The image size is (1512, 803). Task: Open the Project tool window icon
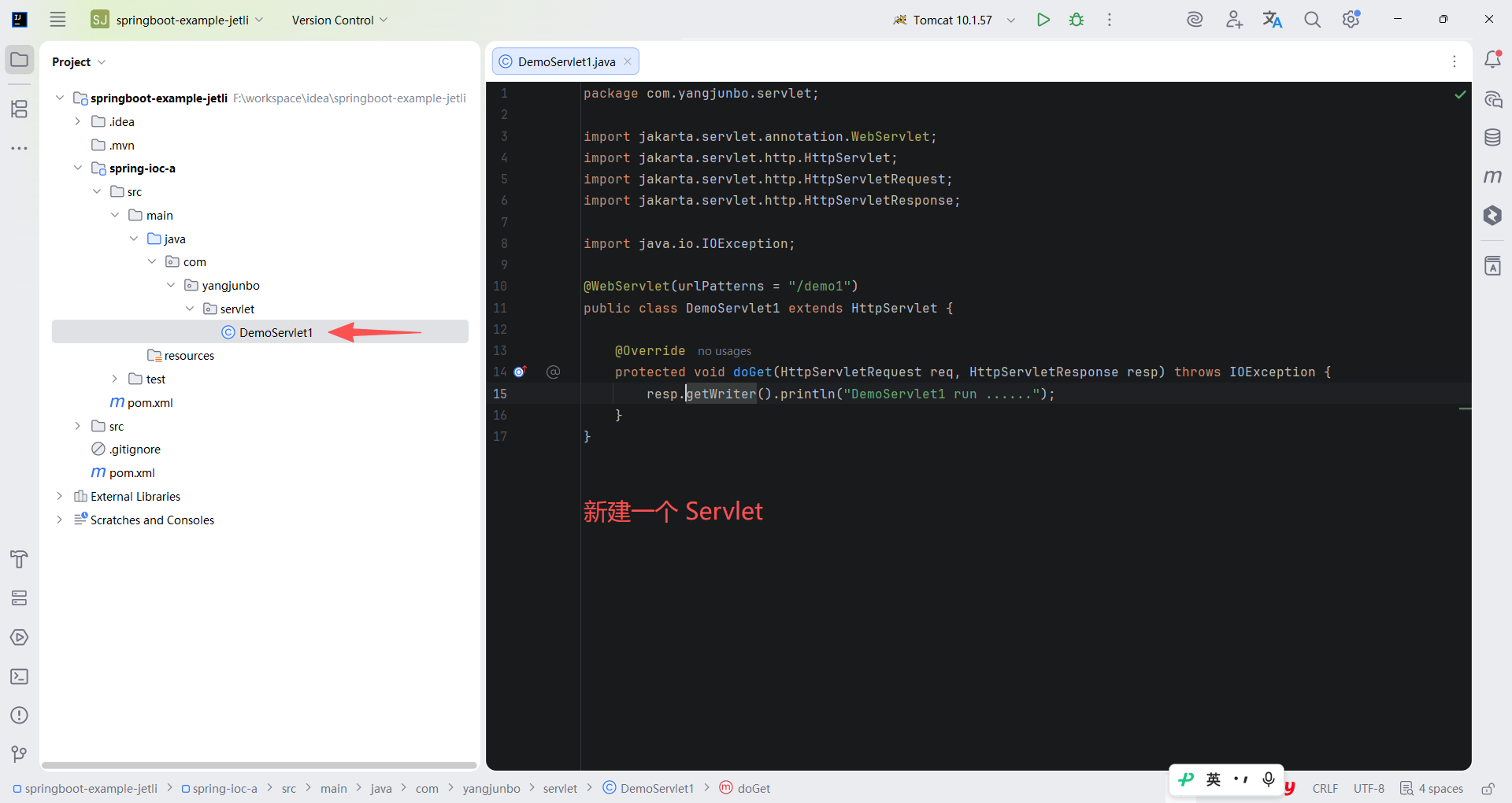pyautogui.click(x=20, y=60)
